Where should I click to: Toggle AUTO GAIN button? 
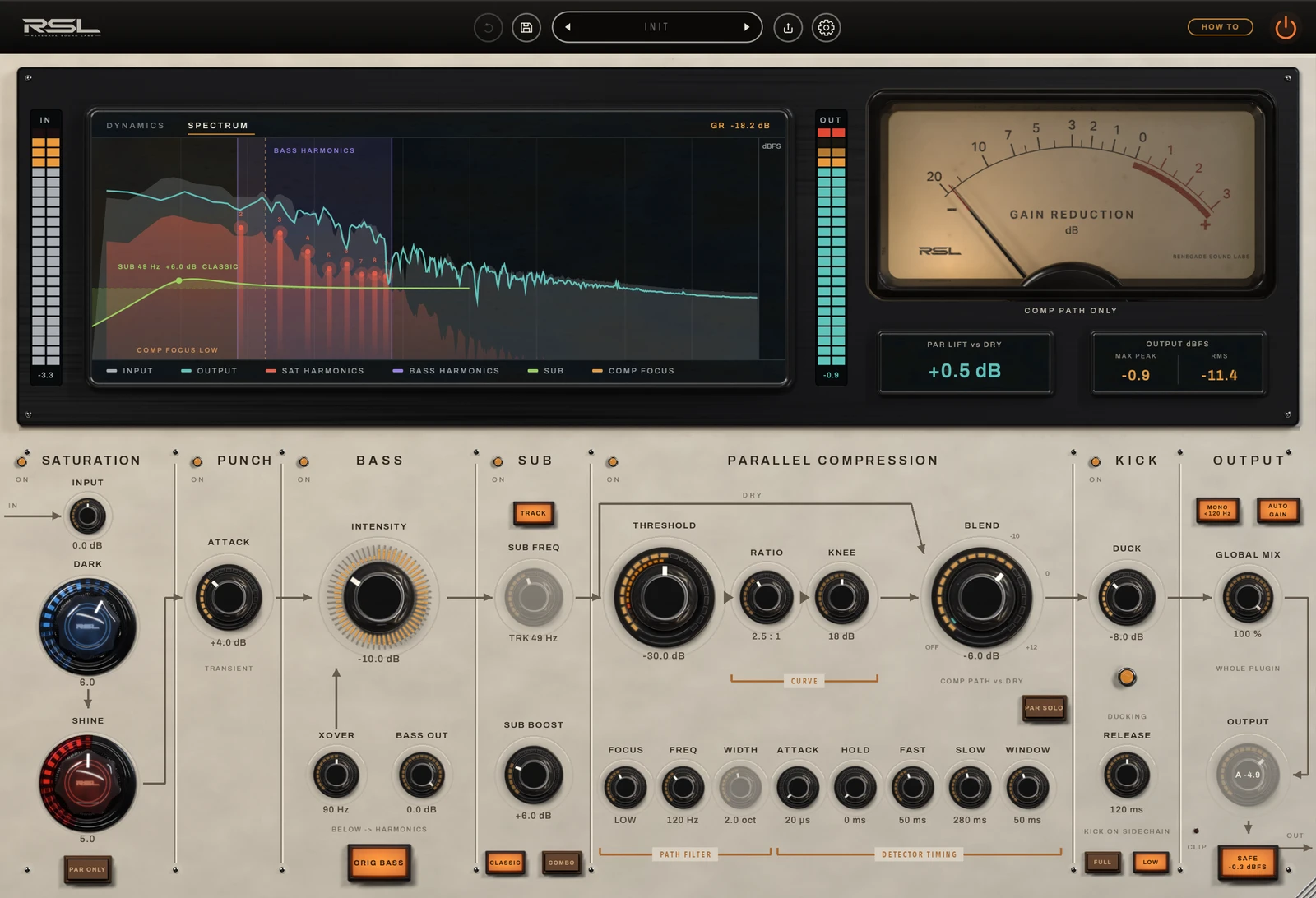(1277, 511)
